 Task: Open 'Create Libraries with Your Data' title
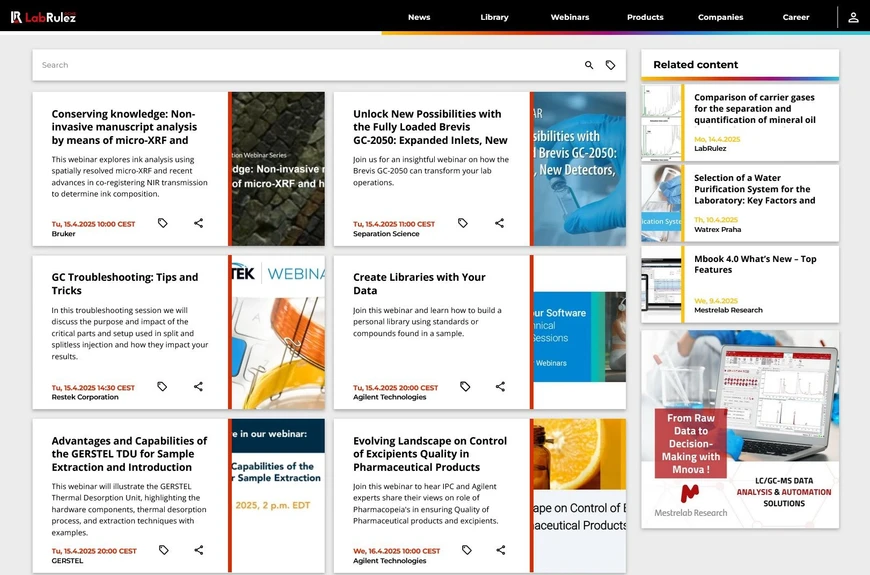pos(419,284)
